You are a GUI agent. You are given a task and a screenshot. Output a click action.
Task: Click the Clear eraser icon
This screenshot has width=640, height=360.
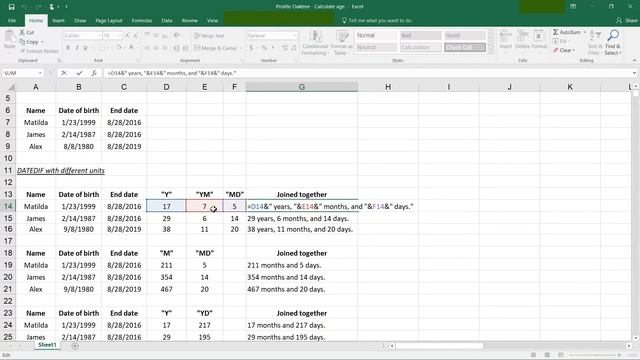point(556,50)
